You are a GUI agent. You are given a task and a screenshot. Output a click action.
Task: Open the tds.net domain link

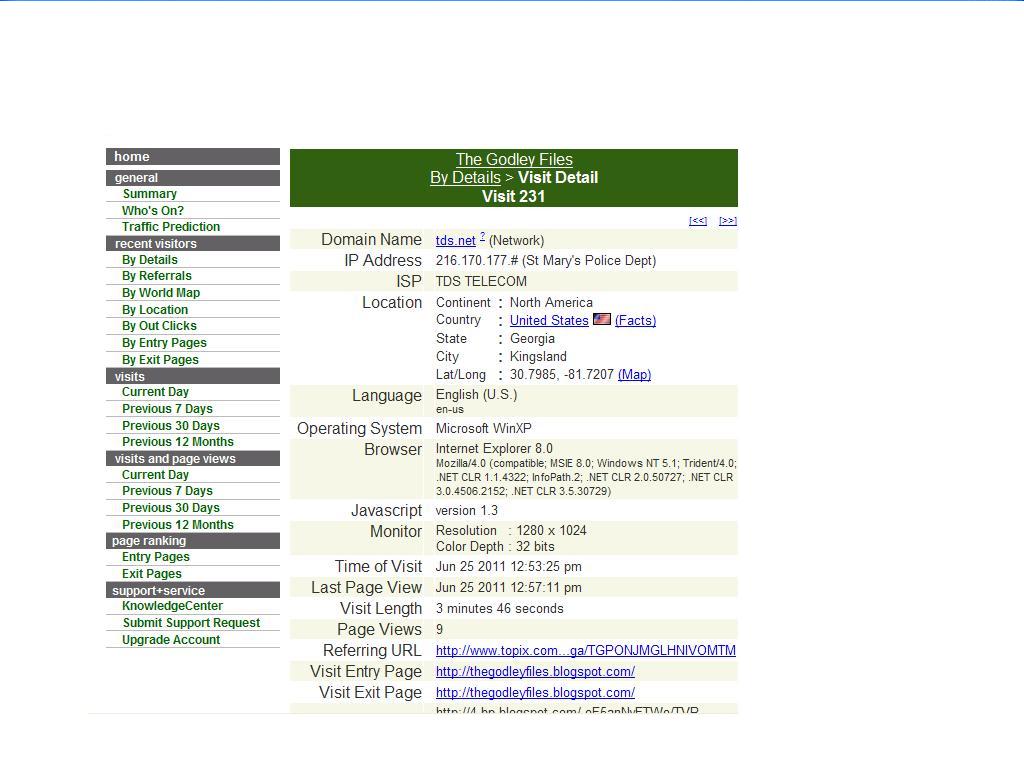455,240
